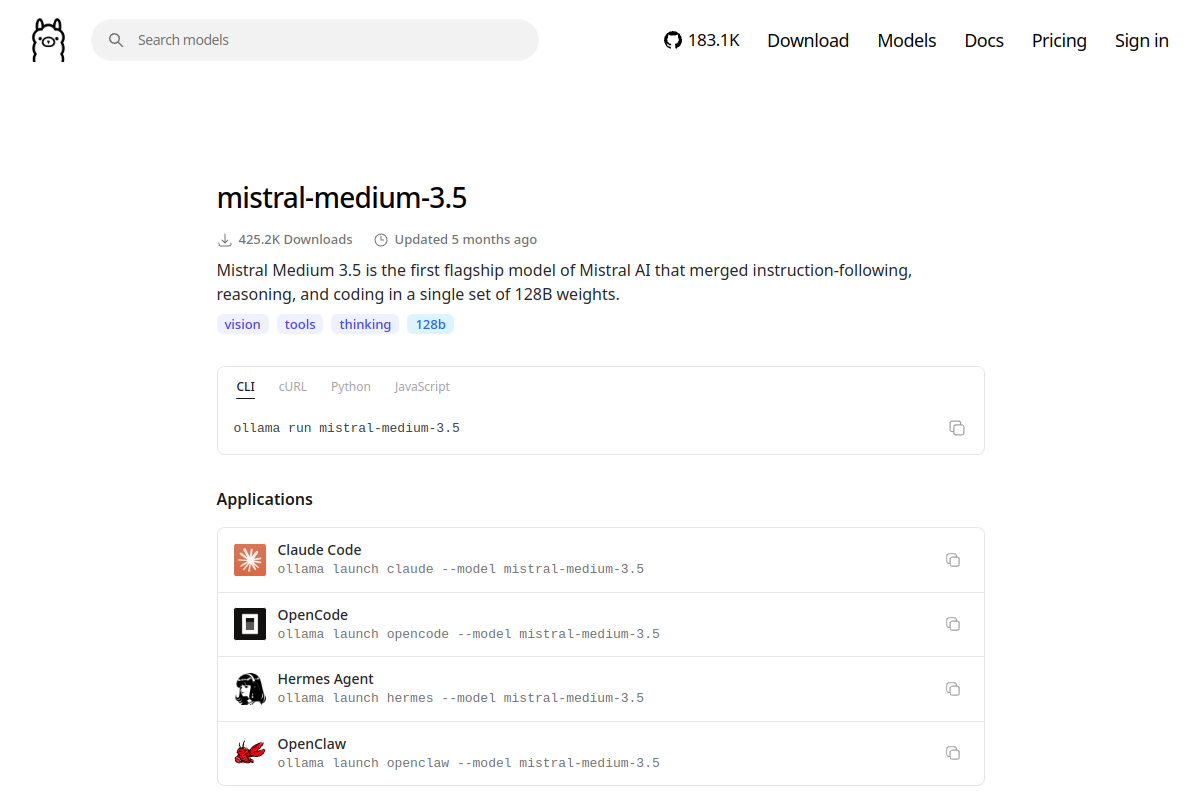Open the Docs page
Image resolution: width=1200 pixels, height=800 pixels.
tap(984, 40)
